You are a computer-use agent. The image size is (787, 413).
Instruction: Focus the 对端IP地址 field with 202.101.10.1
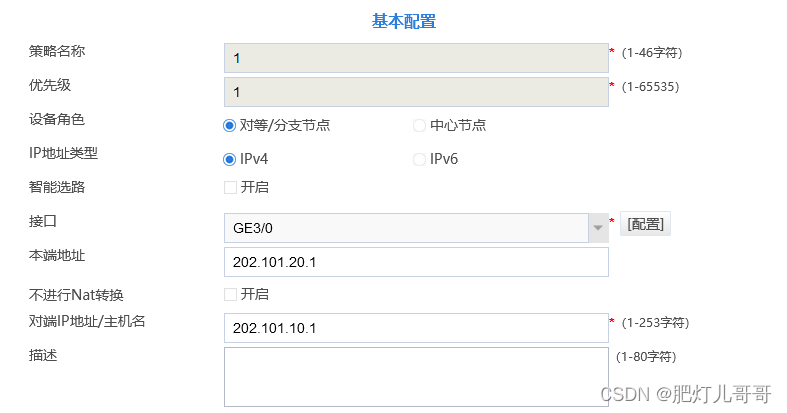coord(416,328)
